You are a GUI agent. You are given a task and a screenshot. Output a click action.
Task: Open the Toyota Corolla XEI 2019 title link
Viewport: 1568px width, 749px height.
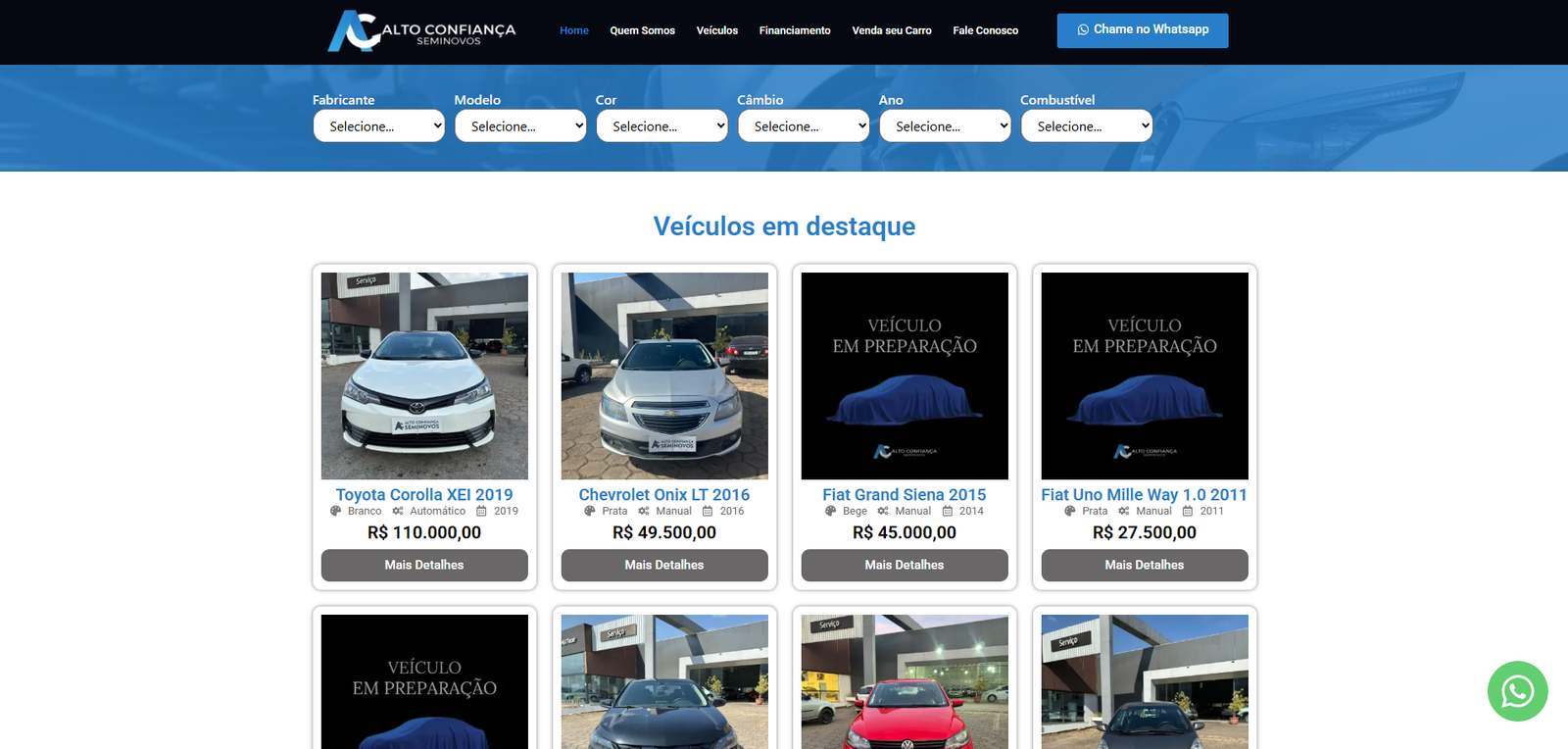(424, 495)
